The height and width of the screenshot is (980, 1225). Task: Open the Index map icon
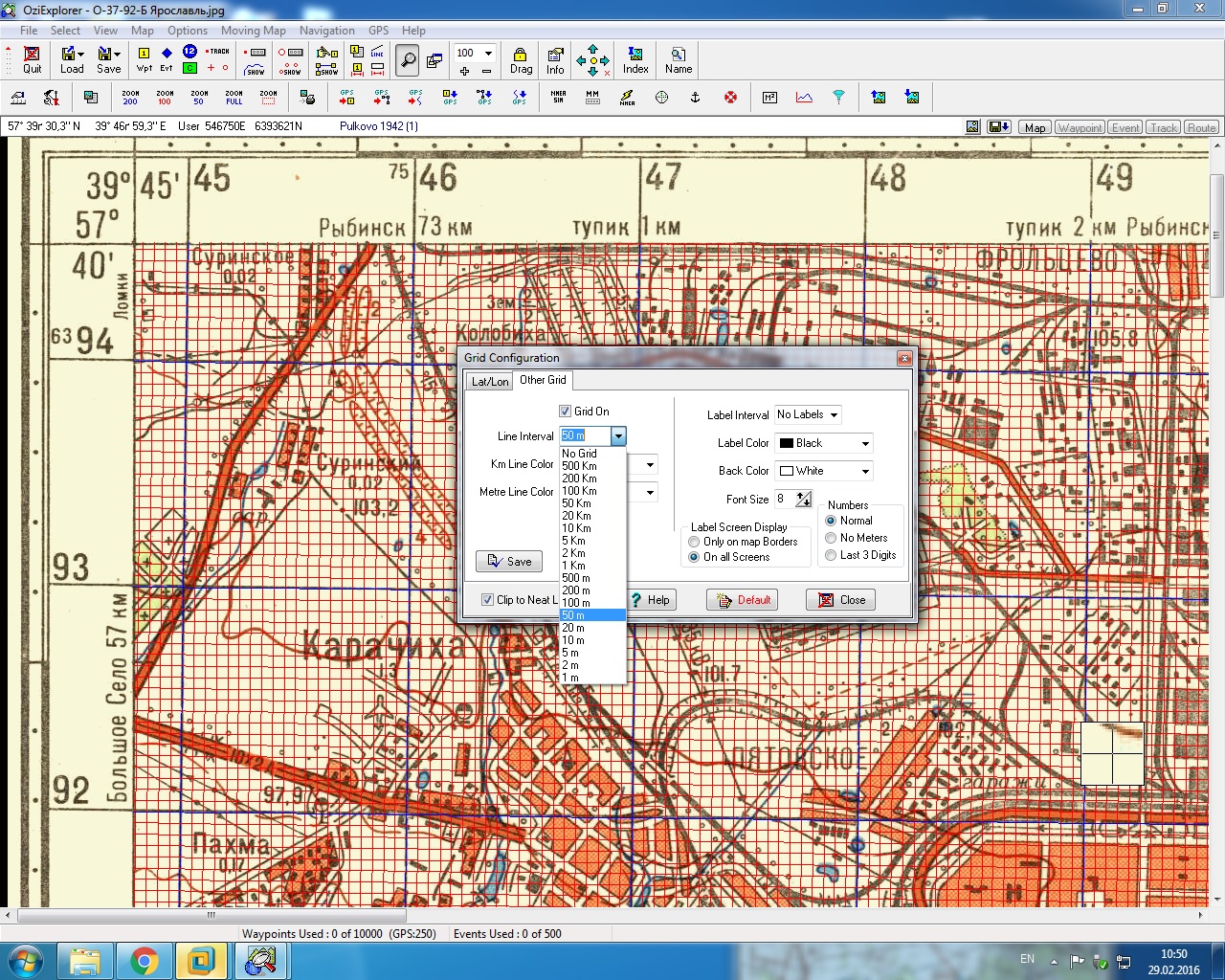click(635, 59)
